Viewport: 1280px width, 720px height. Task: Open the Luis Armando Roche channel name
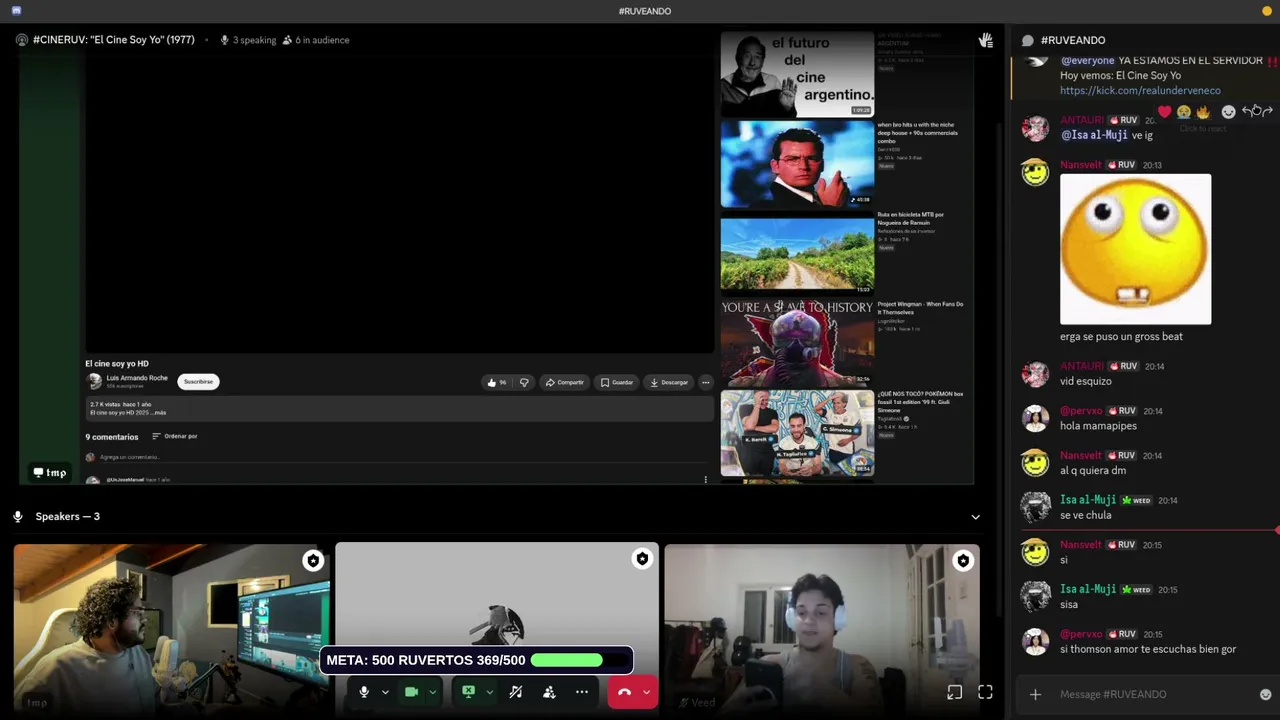(137, 378)
